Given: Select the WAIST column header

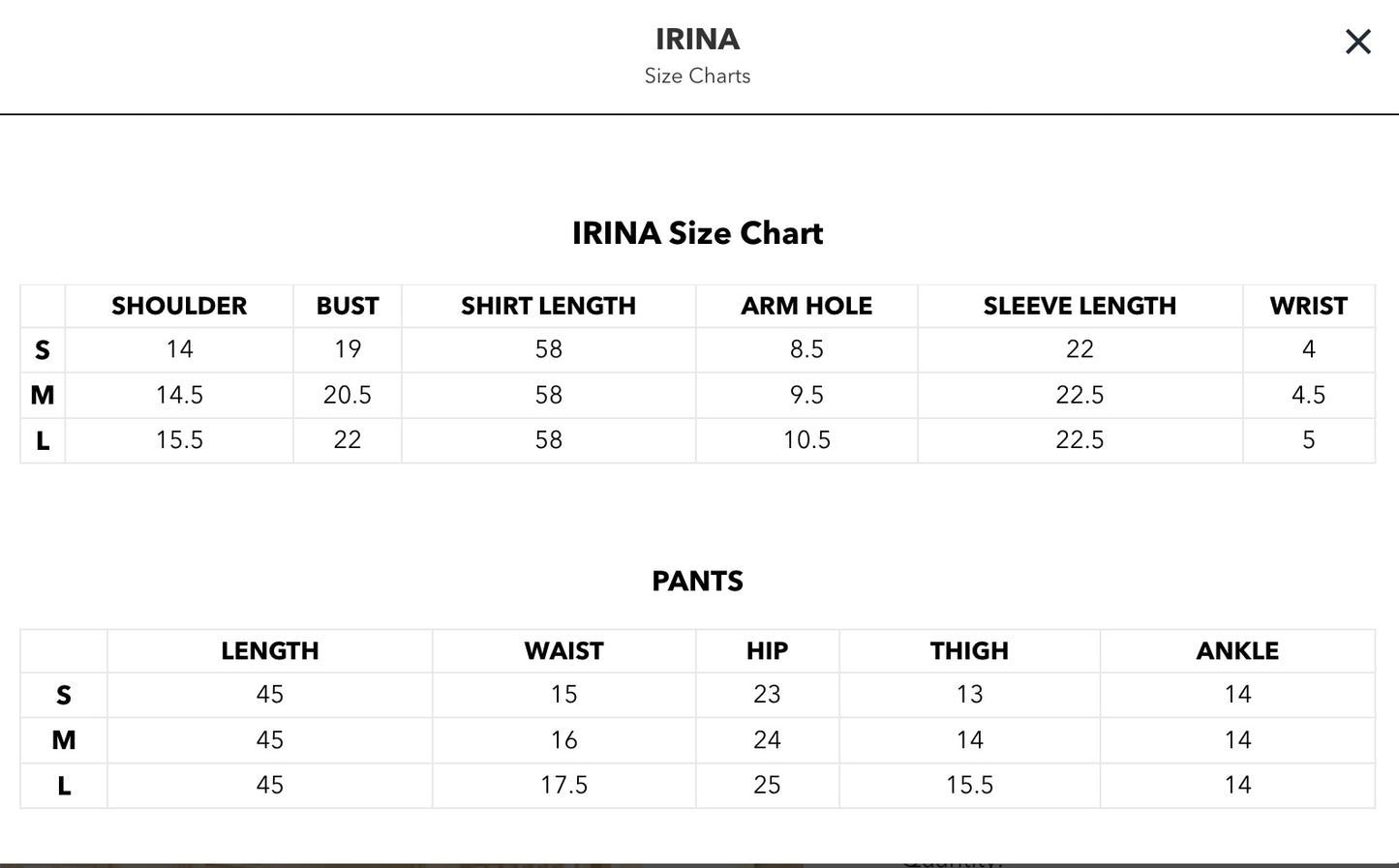Looking at the screenshot, I should point(563,651).
